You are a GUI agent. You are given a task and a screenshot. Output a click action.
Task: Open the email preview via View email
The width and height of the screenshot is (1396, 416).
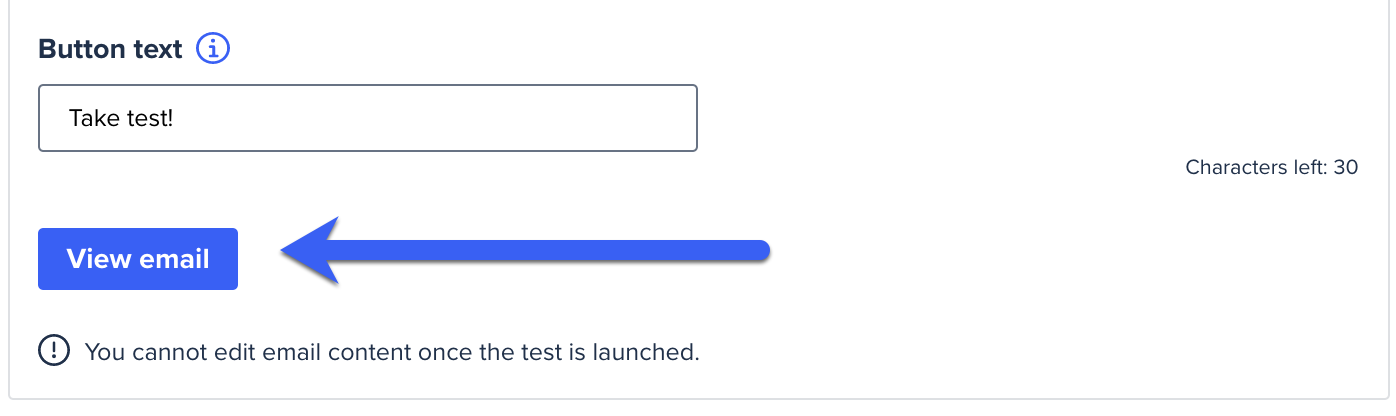pyautogui.click(x=138, y=259)
